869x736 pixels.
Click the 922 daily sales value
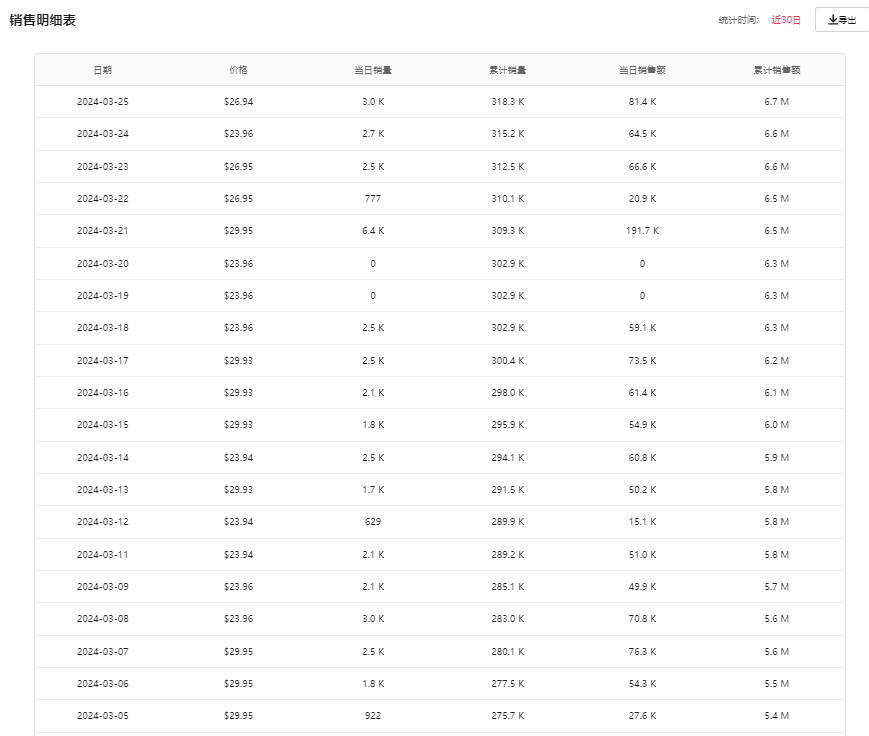coord(372,716)
